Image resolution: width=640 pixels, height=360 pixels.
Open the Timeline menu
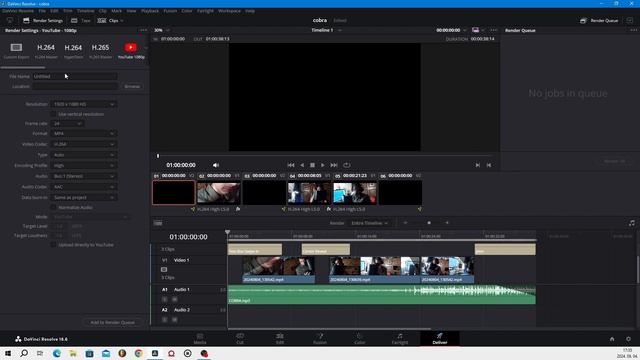point(85,11)
